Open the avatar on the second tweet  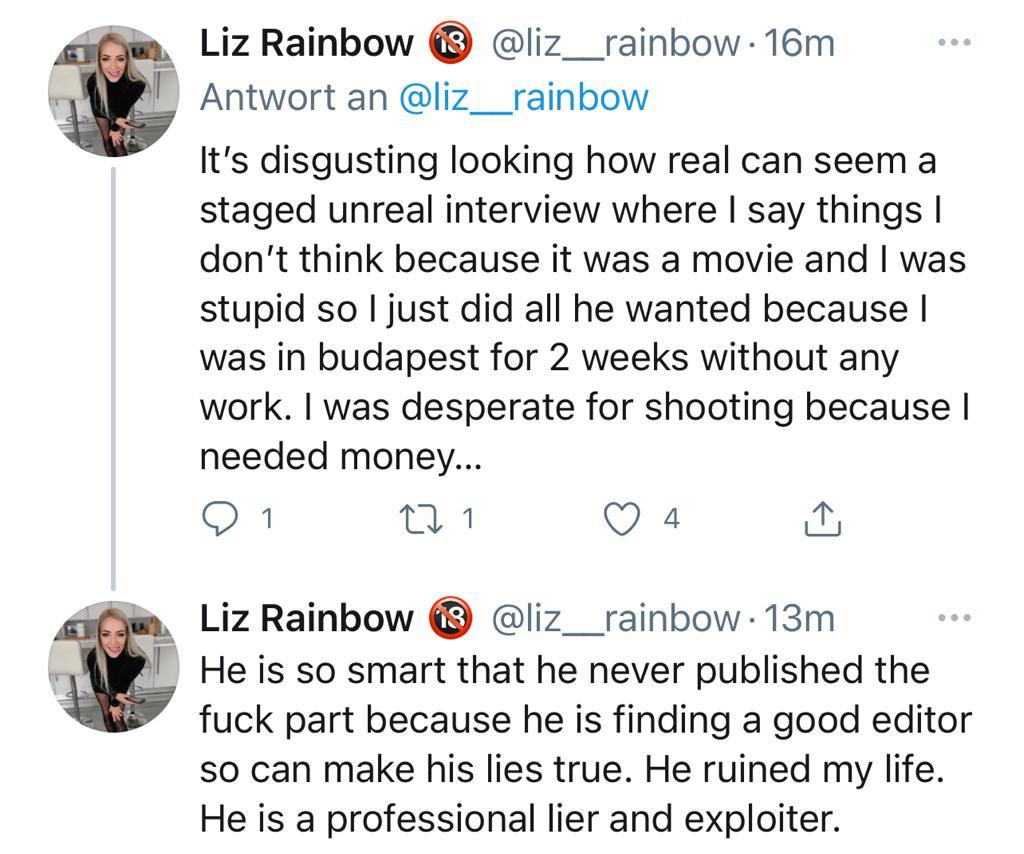[x=113, y=666]
